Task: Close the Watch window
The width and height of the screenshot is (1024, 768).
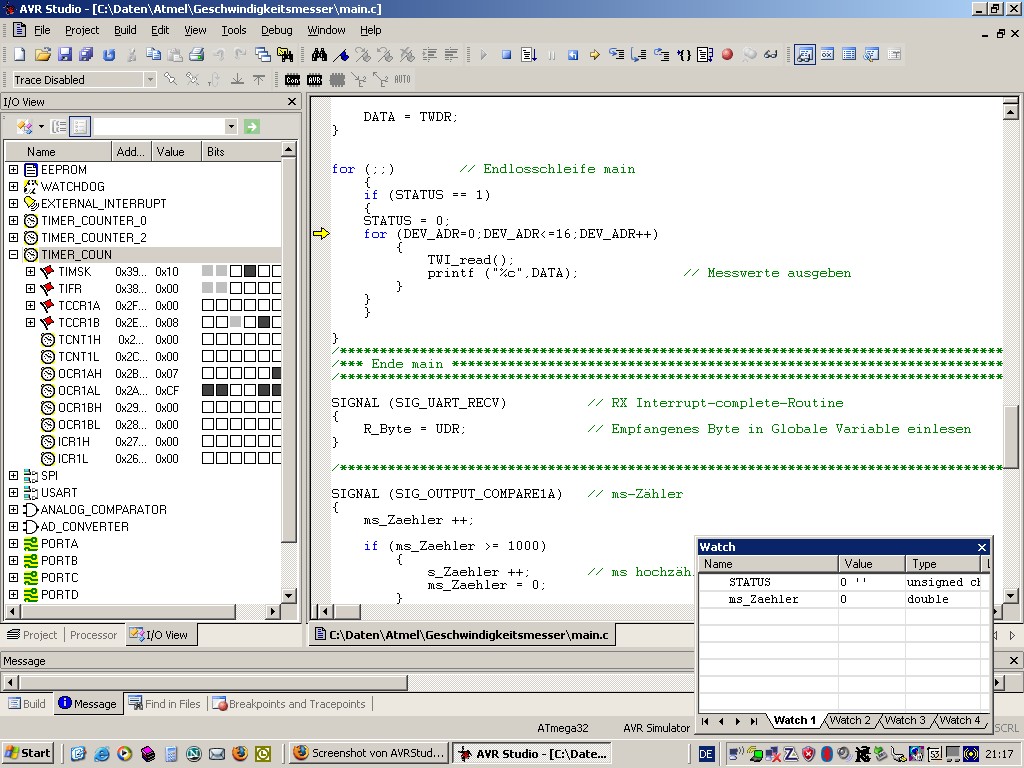Action: click(982, 547)
